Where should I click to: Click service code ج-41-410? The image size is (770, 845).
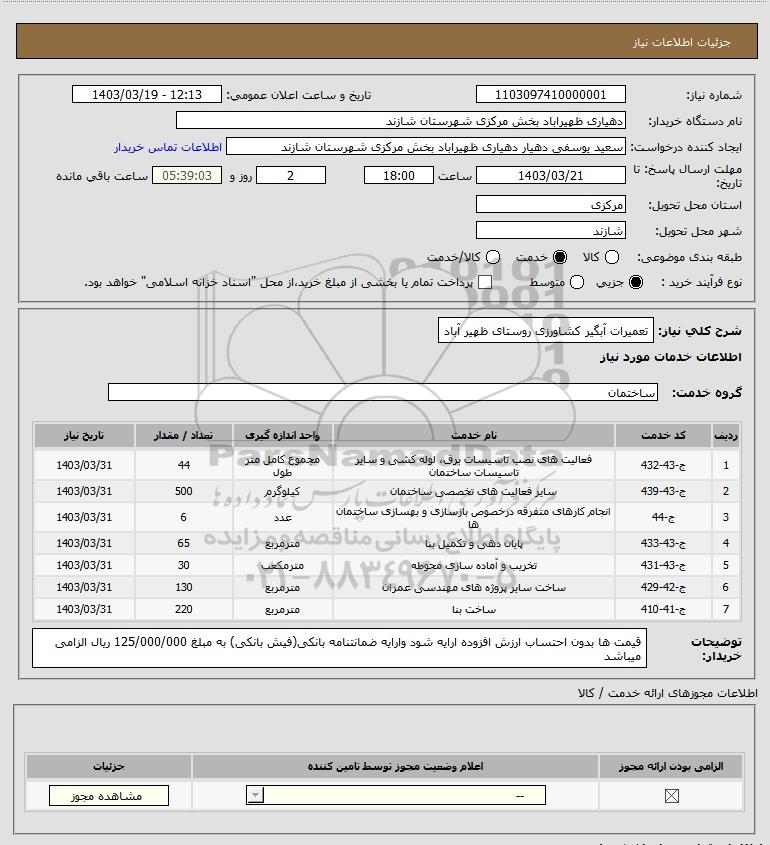(663, 609)
